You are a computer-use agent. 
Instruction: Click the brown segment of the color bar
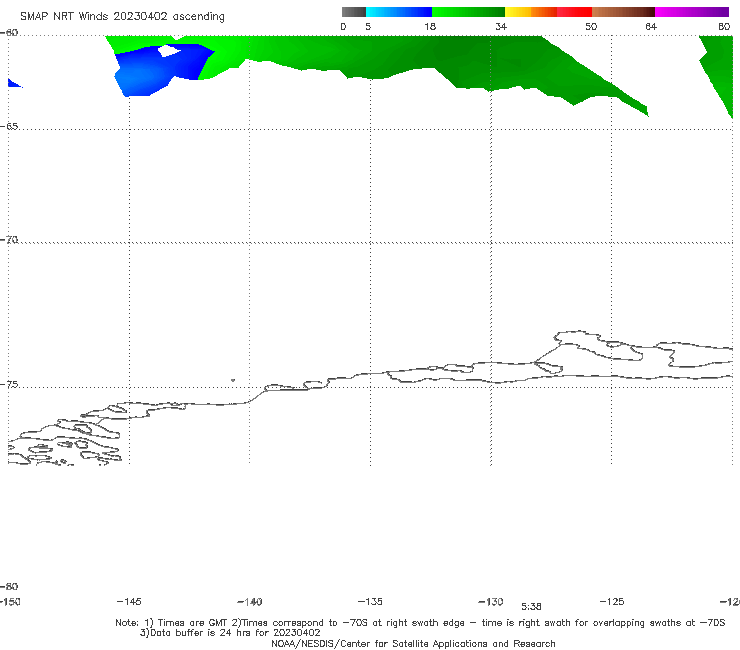click(623, 12)
